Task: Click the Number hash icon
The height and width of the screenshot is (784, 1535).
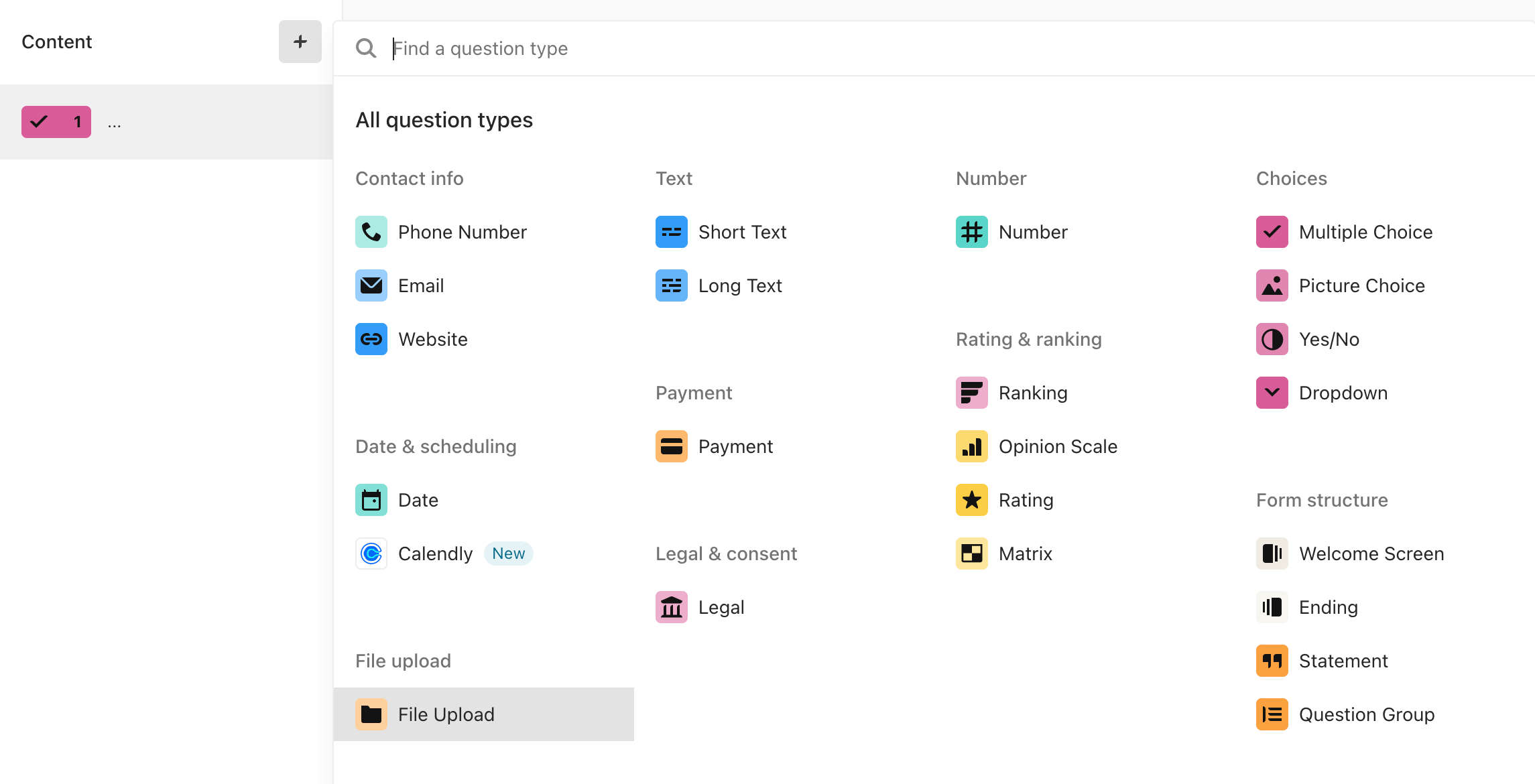Action: point(972,232)
